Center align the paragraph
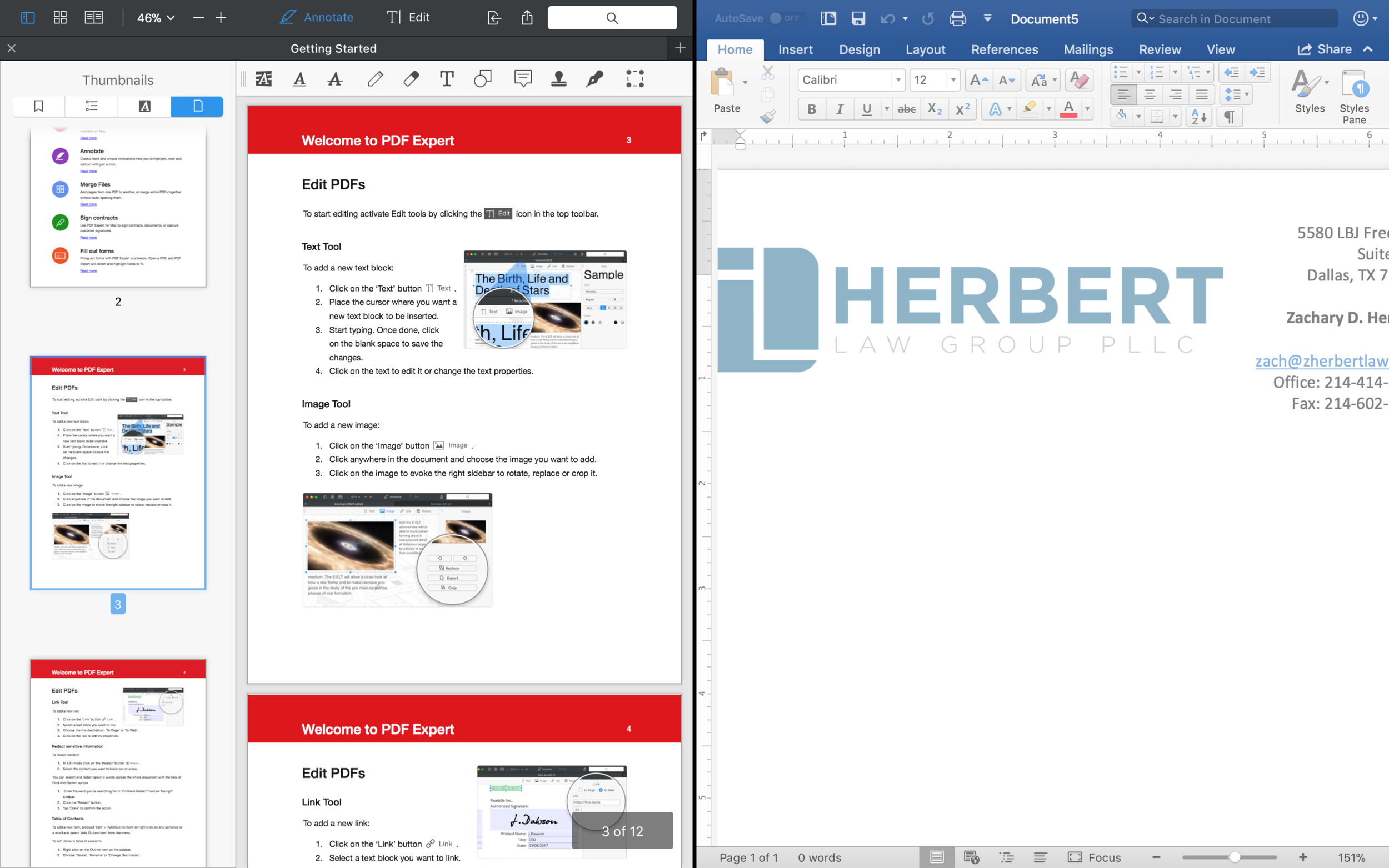Viewport: 1389px width, 868px height. pos(1149,94)
